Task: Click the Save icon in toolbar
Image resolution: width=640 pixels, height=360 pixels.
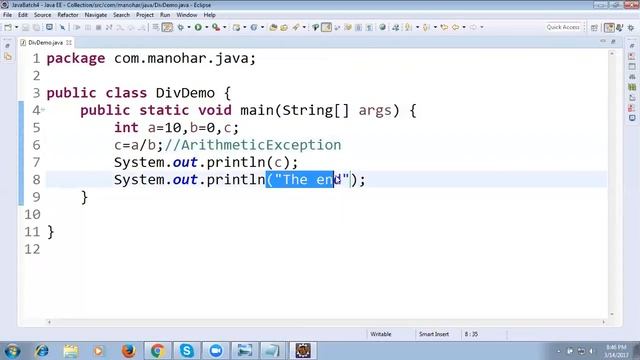Action: click(25, 27)
